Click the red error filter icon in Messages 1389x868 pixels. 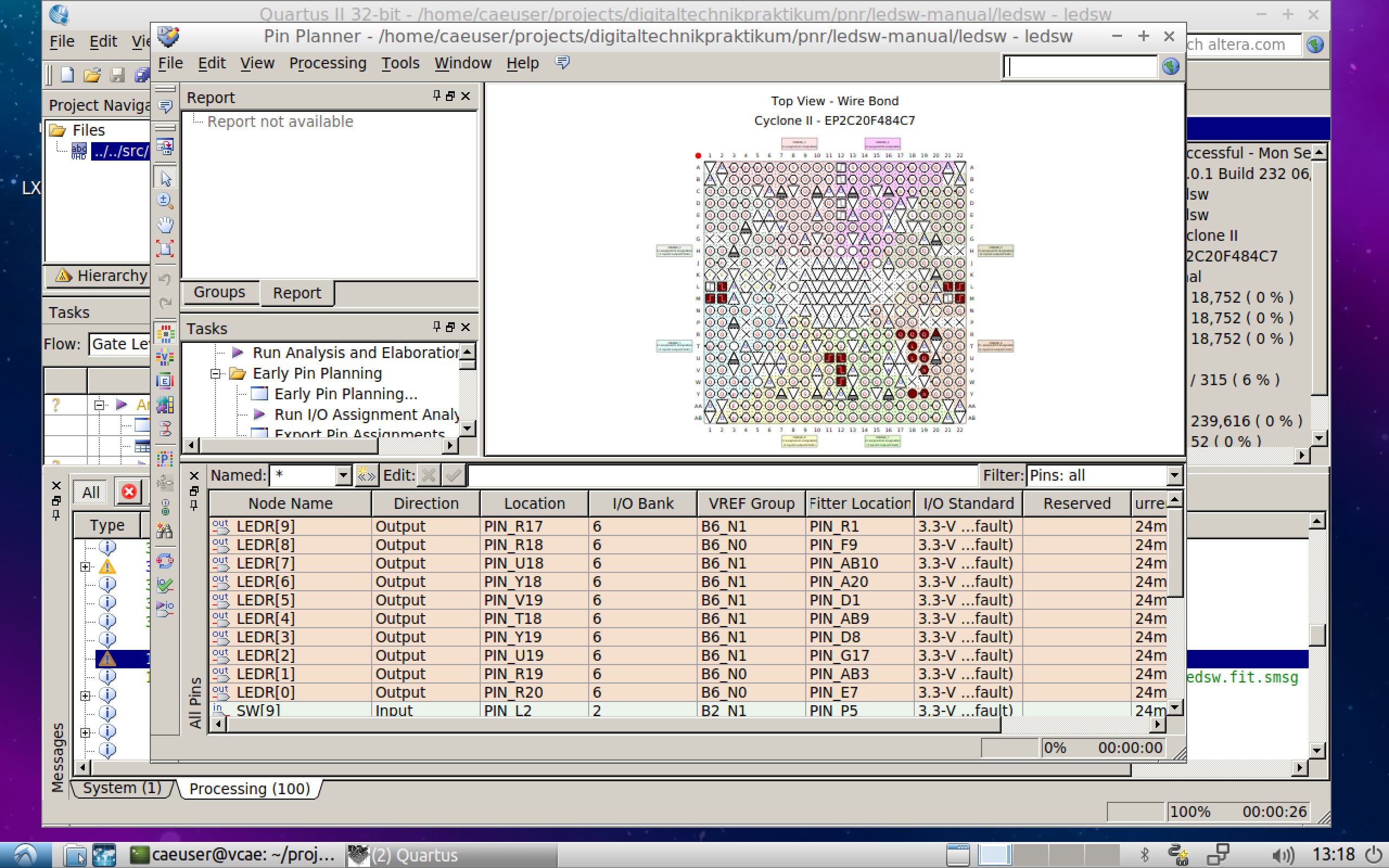tap(129, 492)
